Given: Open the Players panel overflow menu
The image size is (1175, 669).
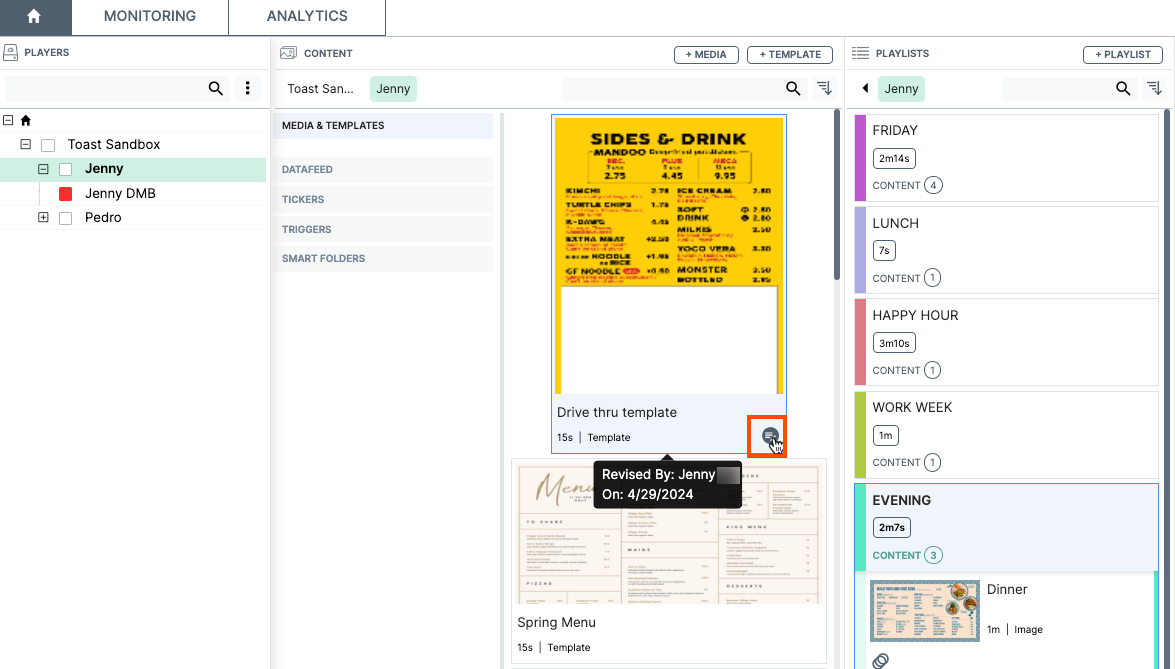Looking at the screenshot, I should click(247, 88).
